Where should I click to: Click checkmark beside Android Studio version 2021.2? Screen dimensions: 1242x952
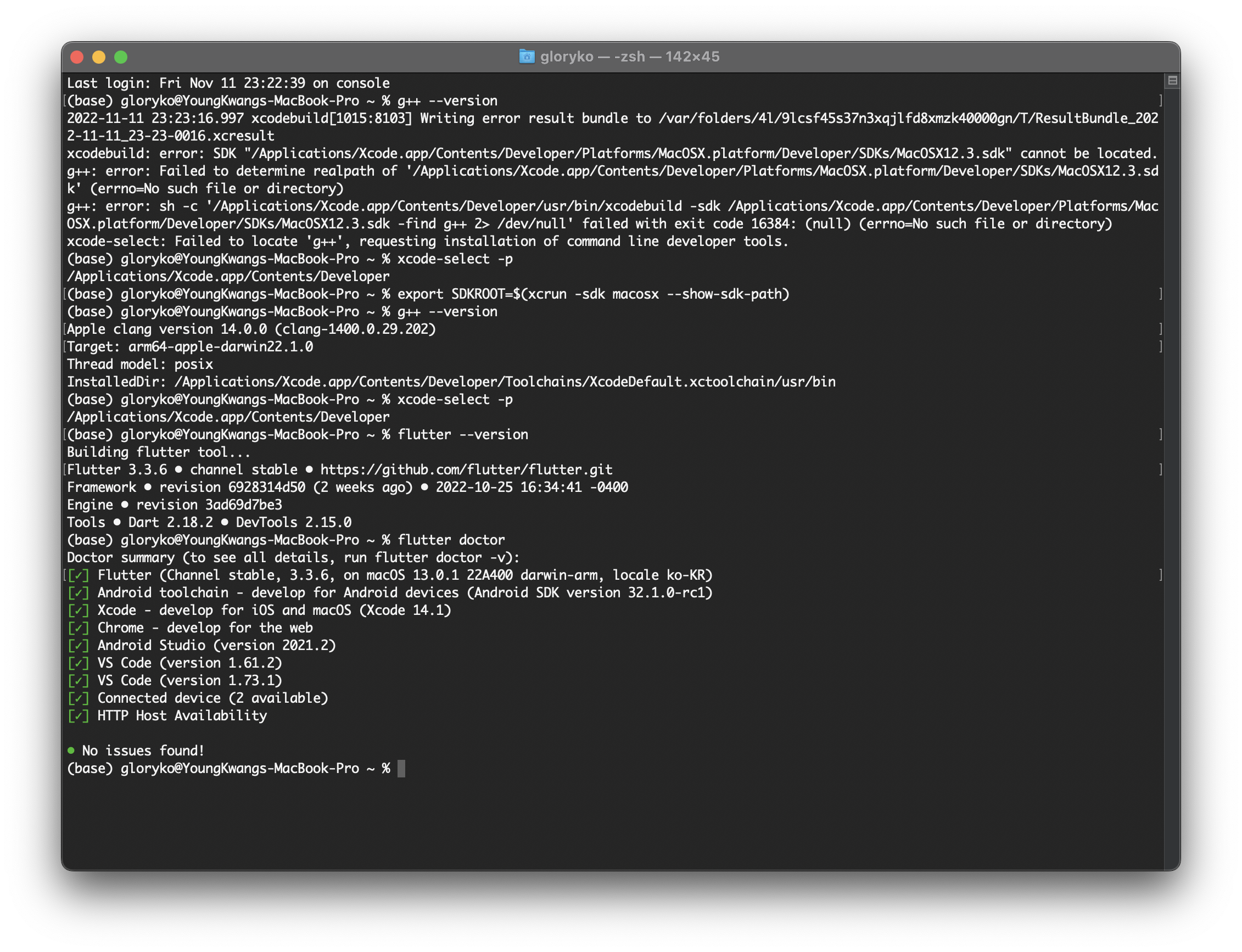pyautogui.click(x=78, y=646)
